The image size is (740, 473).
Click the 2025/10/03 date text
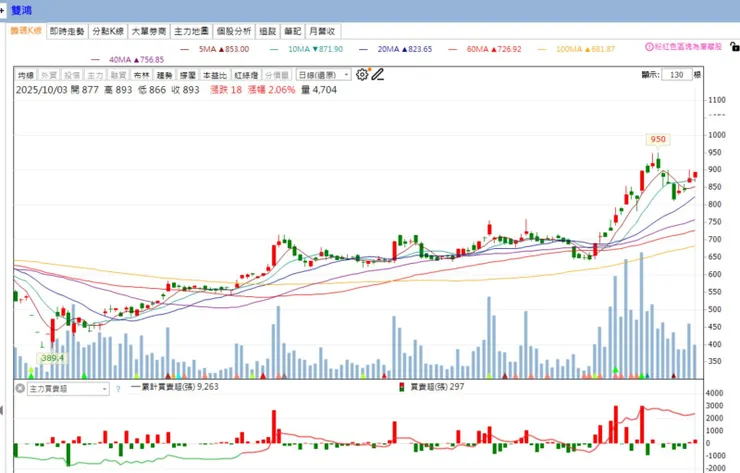(42, 90)
